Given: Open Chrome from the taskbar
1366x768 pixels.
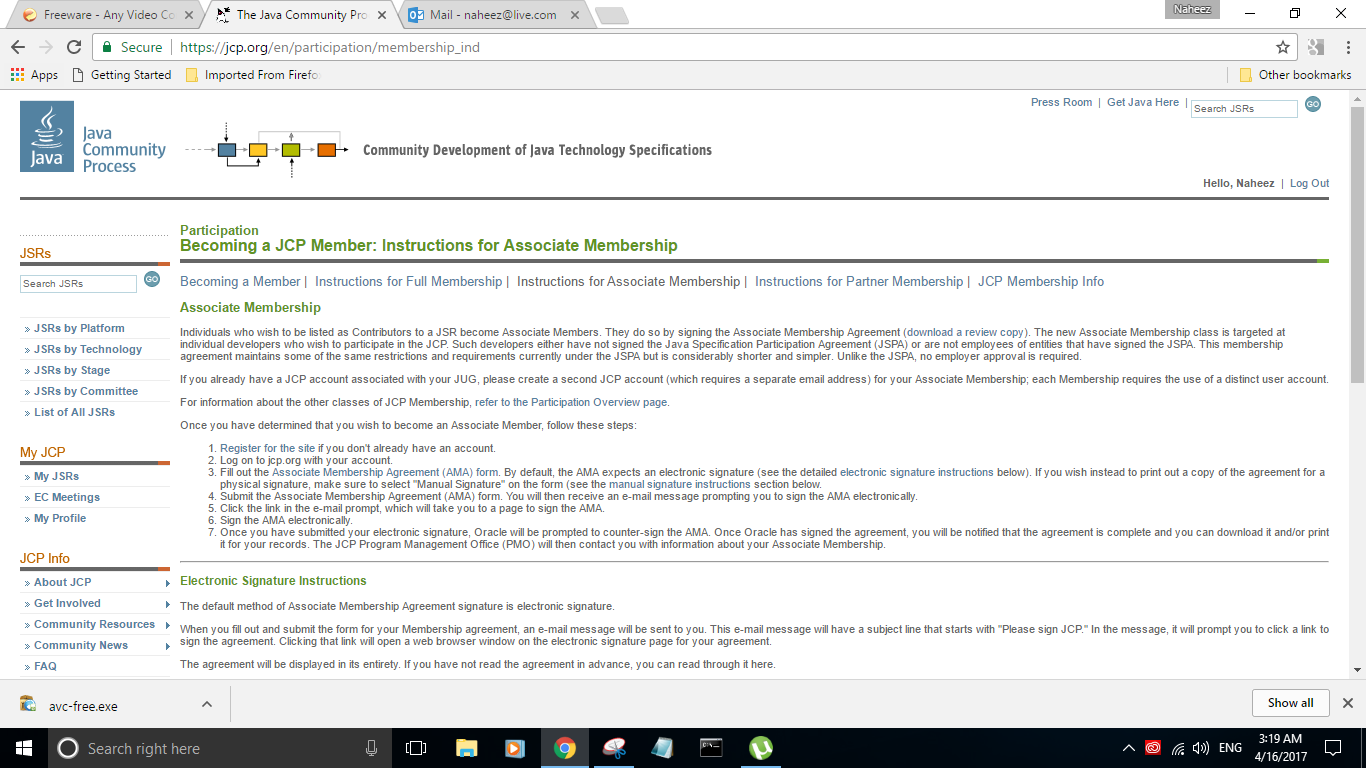Looking at the screenshot, I should (x=565, y=748).
